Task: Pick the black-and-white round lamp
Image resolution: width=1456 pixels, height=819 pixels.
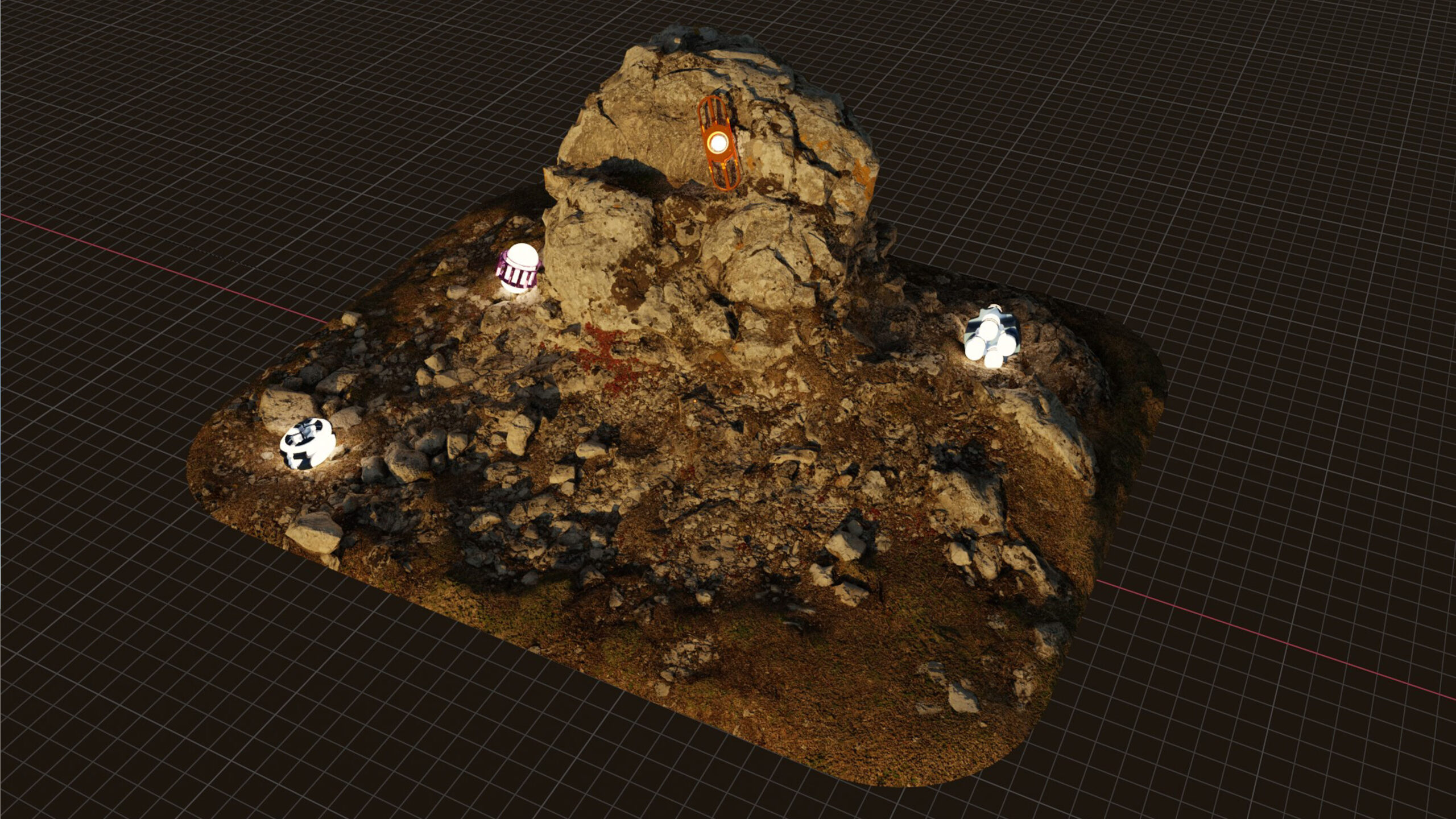Action: 308,444
